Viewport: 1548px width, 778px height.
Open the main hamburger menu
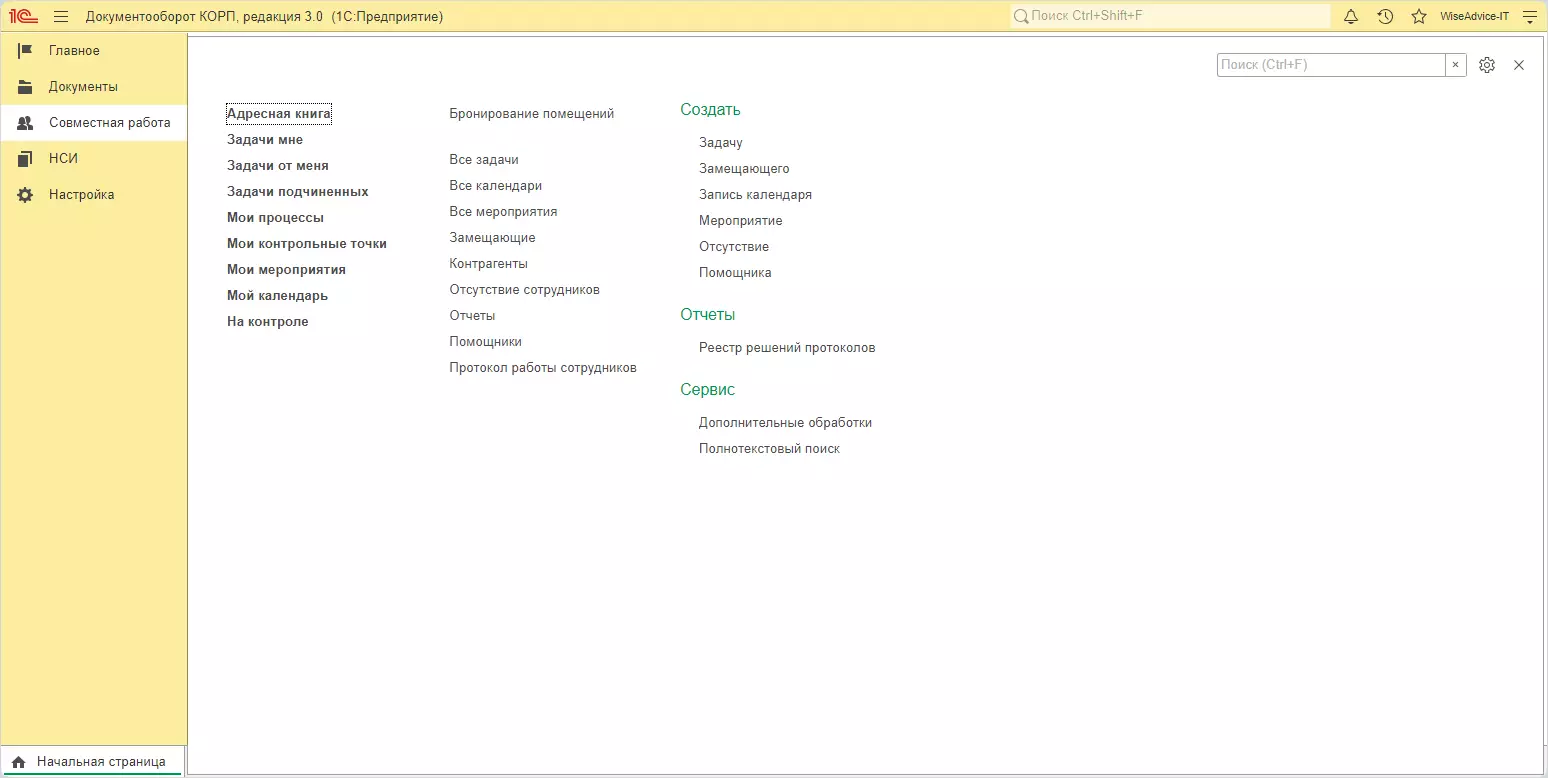coord(61,16)
